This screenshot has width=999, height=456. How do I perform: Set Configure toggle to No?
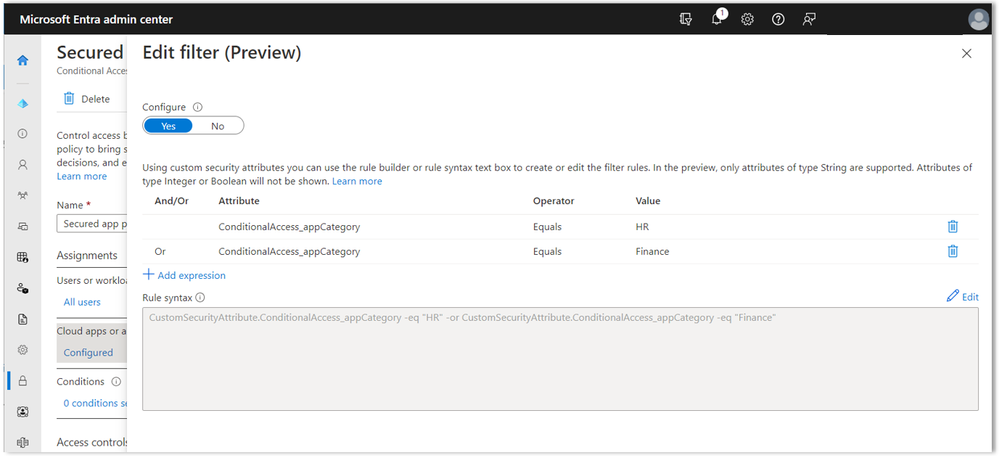218,126
